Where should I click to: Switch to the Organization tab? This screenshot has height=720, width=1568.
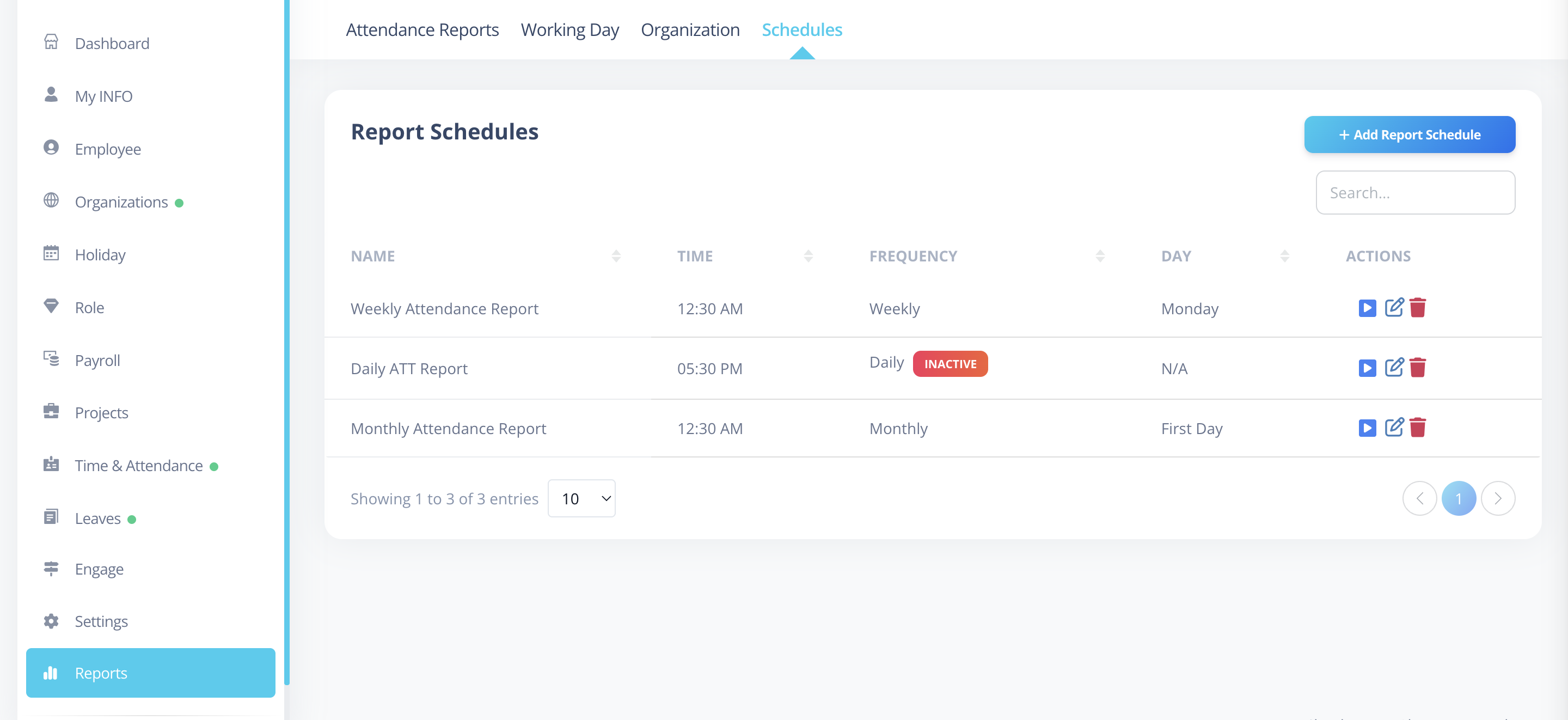[690, 30]
